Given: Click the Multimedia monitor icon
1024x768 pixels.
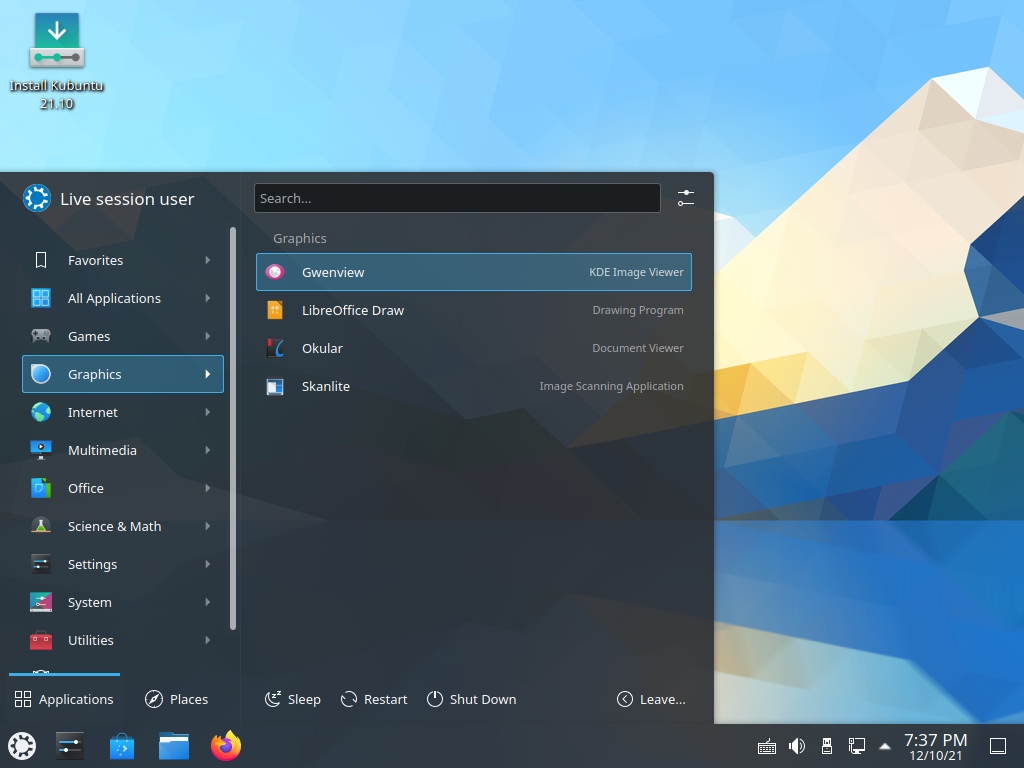Looking at the screenshot, I should 40,450.
